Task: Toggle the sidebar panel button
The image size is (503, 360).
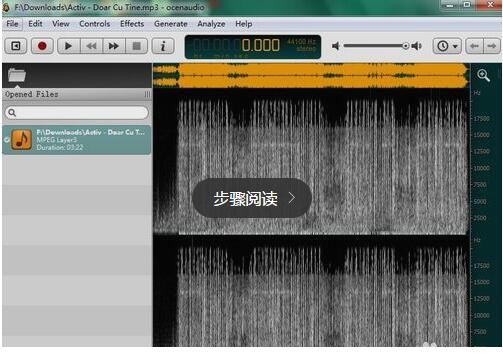Action: click(x=16, y=46)
